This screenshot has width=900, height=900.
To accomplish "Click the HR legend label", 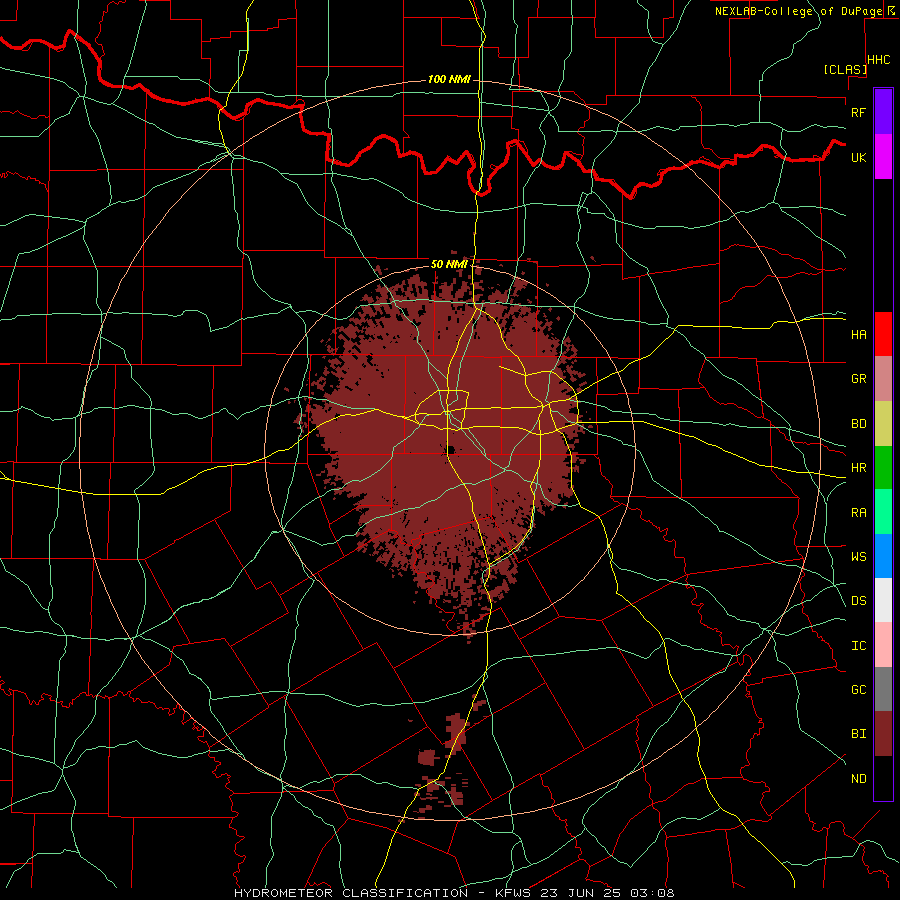I will click(858, 468).
